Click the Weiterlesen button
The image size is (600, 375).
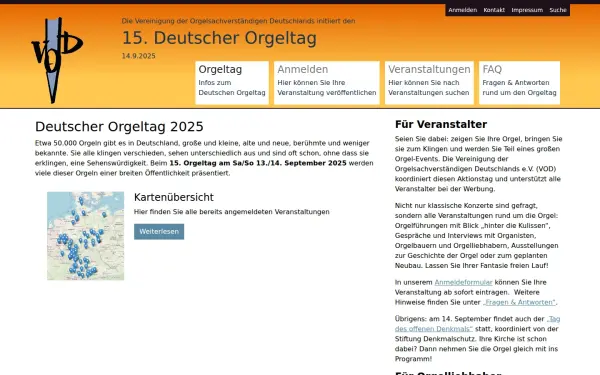click(x=159, y=232)
